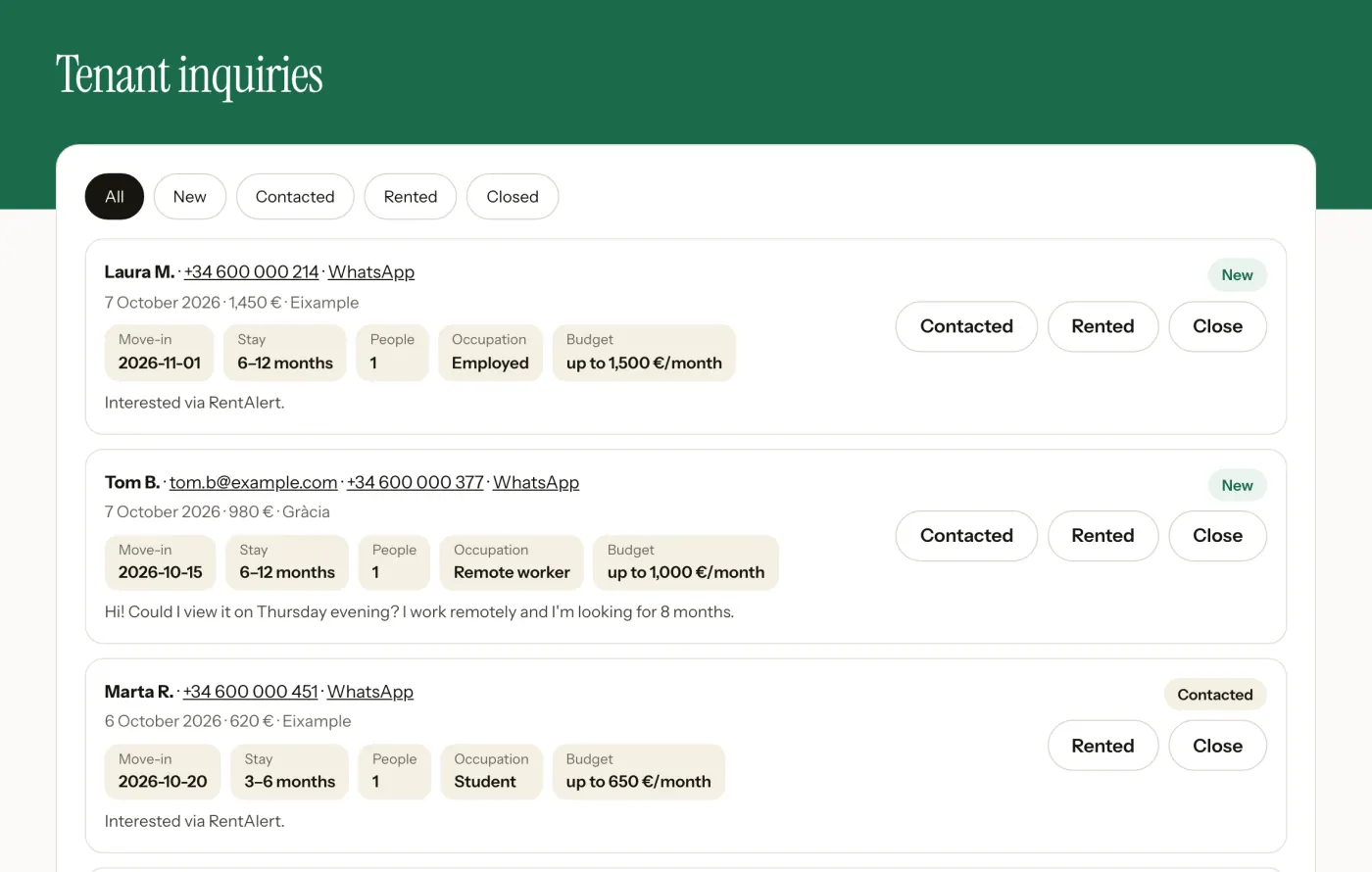
Task: Click Tom B. name
Action: click(132, 482)
